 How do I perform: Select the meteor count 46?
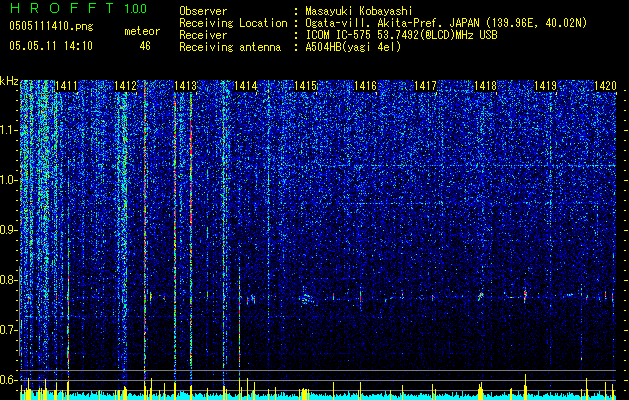coord(145,46)
